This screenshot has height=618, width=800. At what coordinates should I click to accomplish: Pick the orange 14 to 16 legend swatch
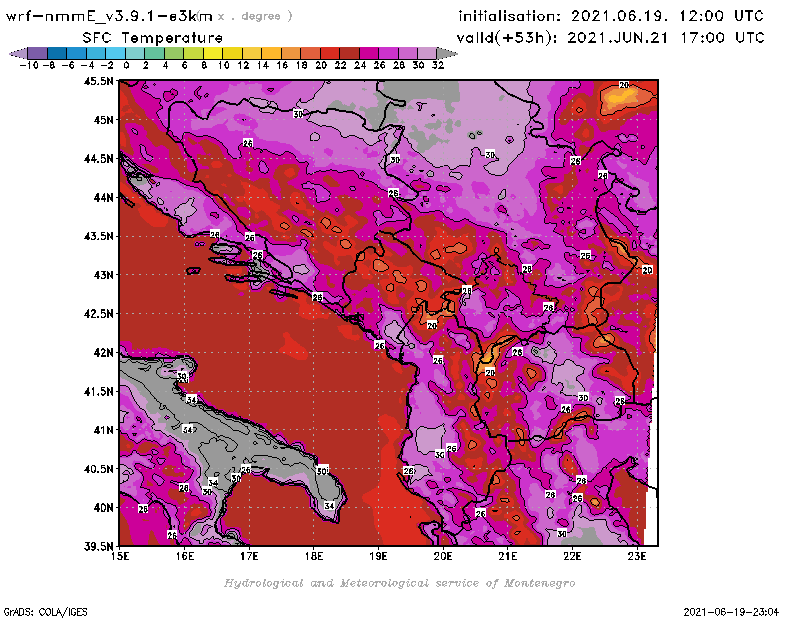click(x=271, y=53)
